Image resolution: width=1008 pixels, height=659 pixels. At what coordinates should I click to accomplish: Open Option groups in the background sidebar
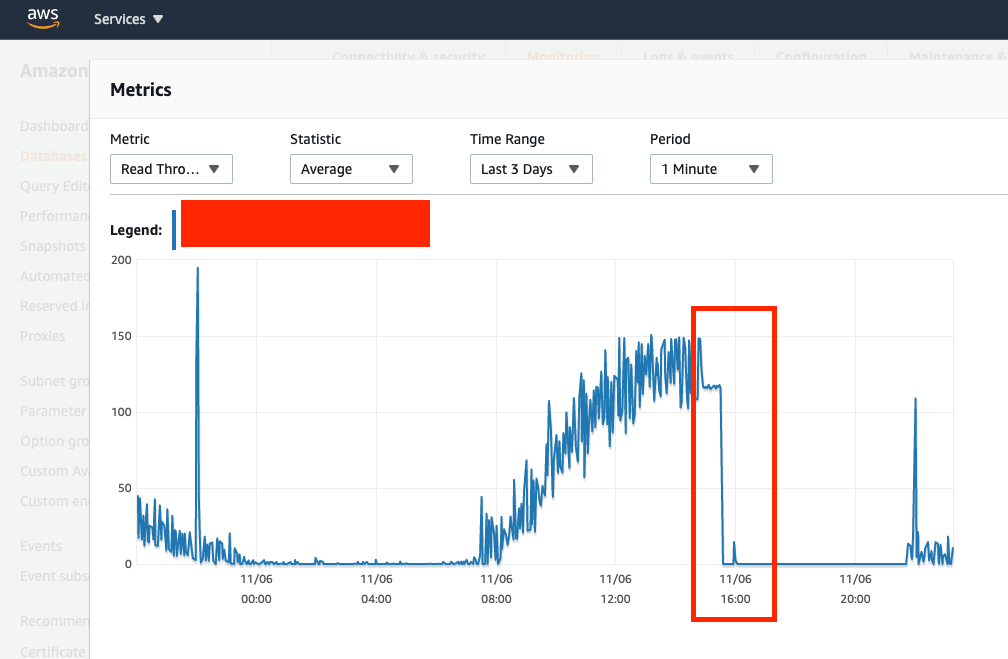point(54,442)
